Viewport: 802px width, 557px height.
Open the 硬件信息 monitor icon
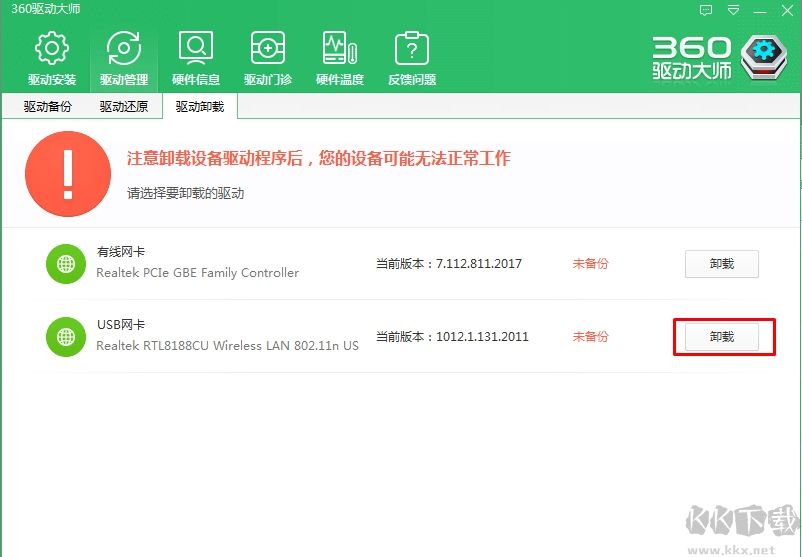(x=195, y=49)
